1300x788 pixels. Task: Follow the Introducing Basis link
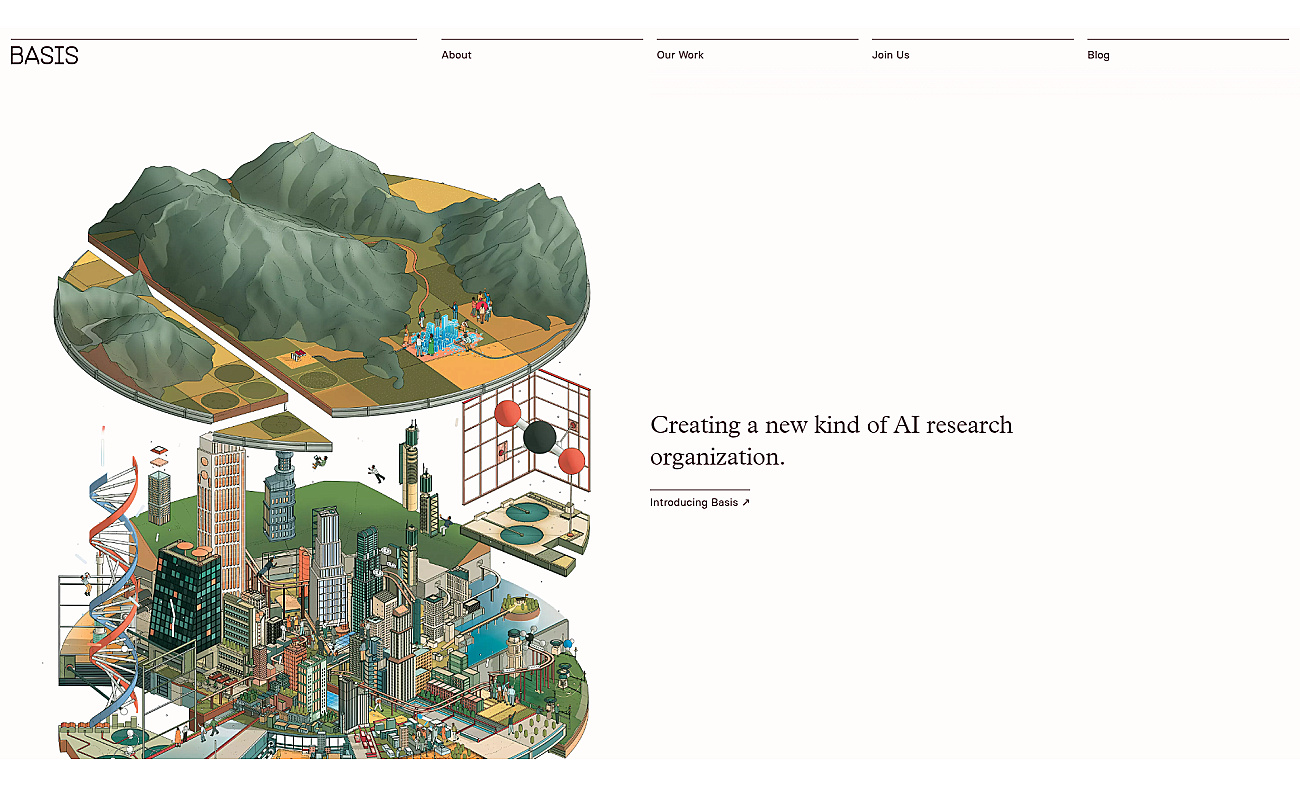pyautogui.click(x=699, y=502)
